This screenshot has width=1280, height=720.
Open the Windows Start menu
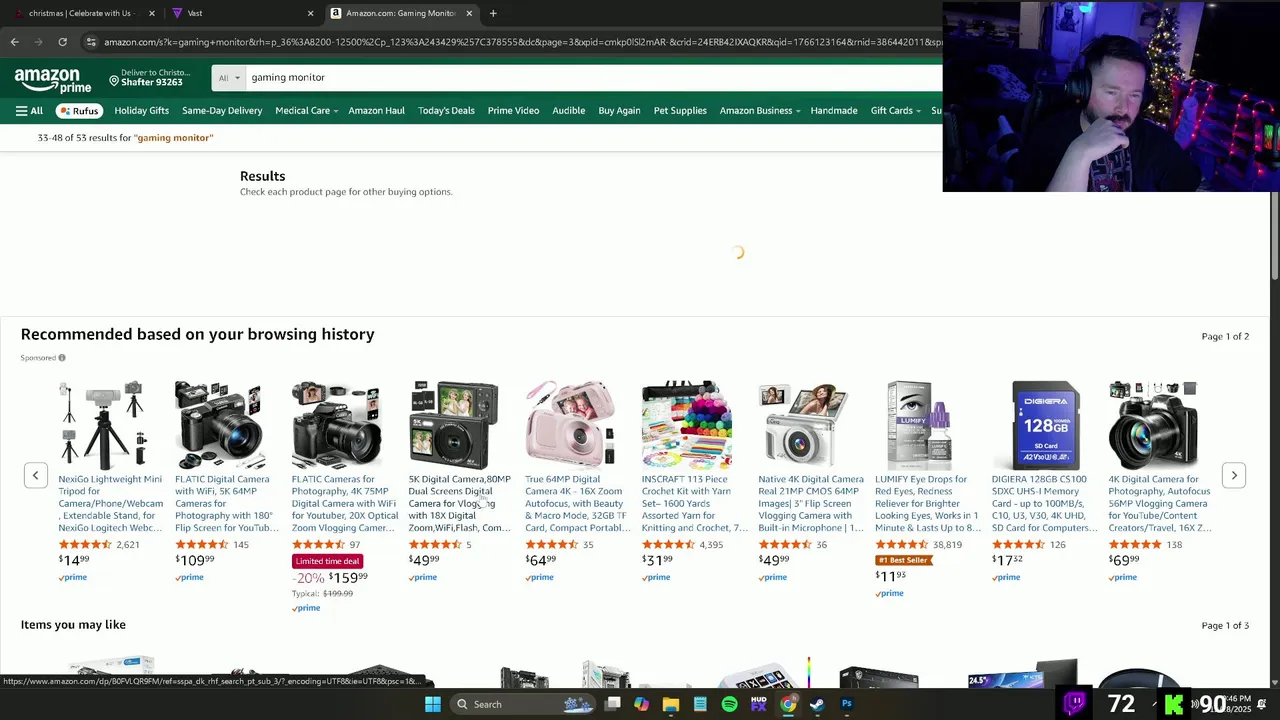coord(432,704)
